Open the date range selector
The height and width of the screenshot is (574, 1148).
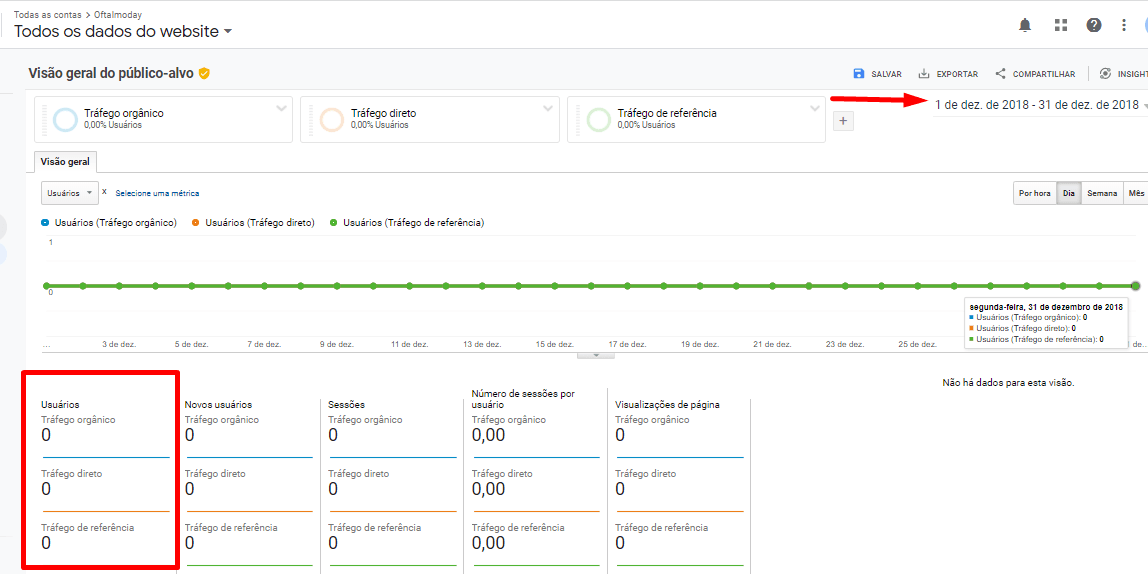click(1037, 105)
